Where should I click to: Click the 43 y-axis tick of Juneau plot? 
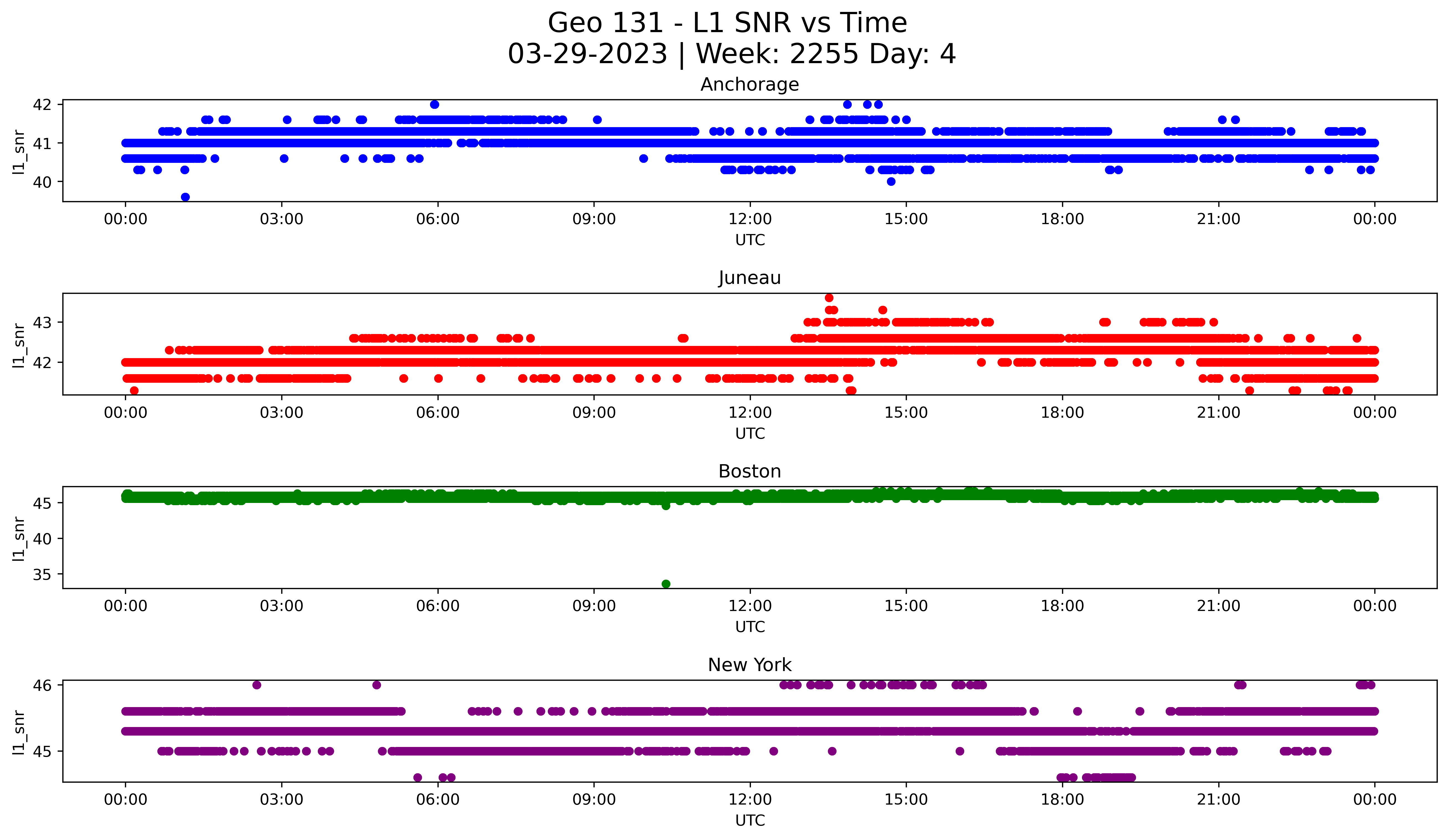tap(42, 323)
